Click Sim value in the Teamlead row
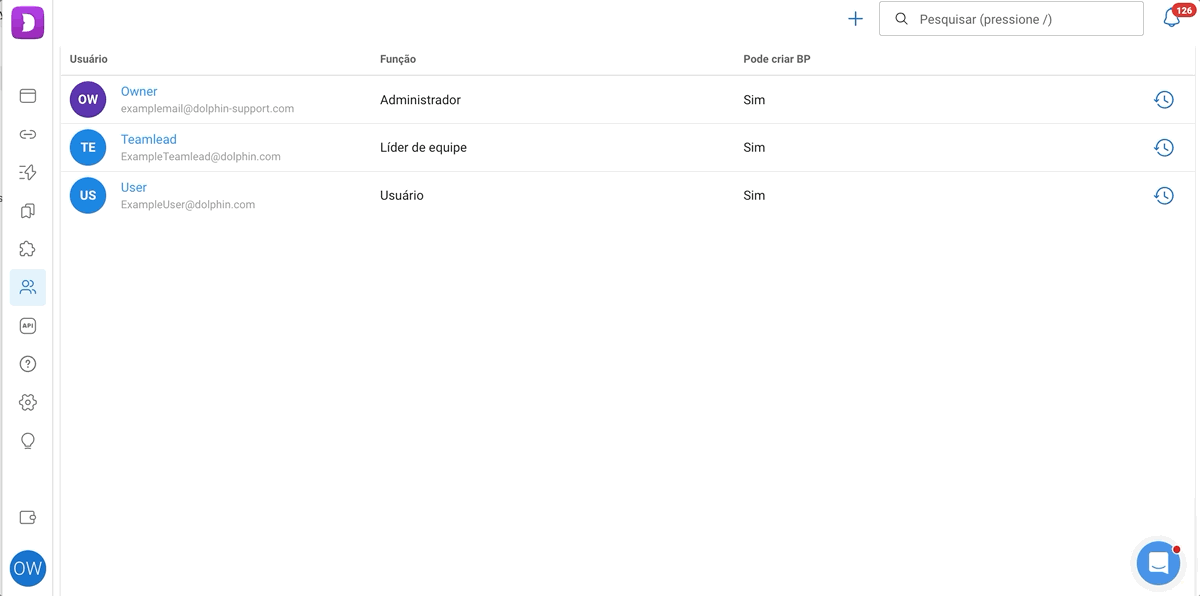Image resolution: width=1200 pixels, height=596 pixels. click(754, 148)
